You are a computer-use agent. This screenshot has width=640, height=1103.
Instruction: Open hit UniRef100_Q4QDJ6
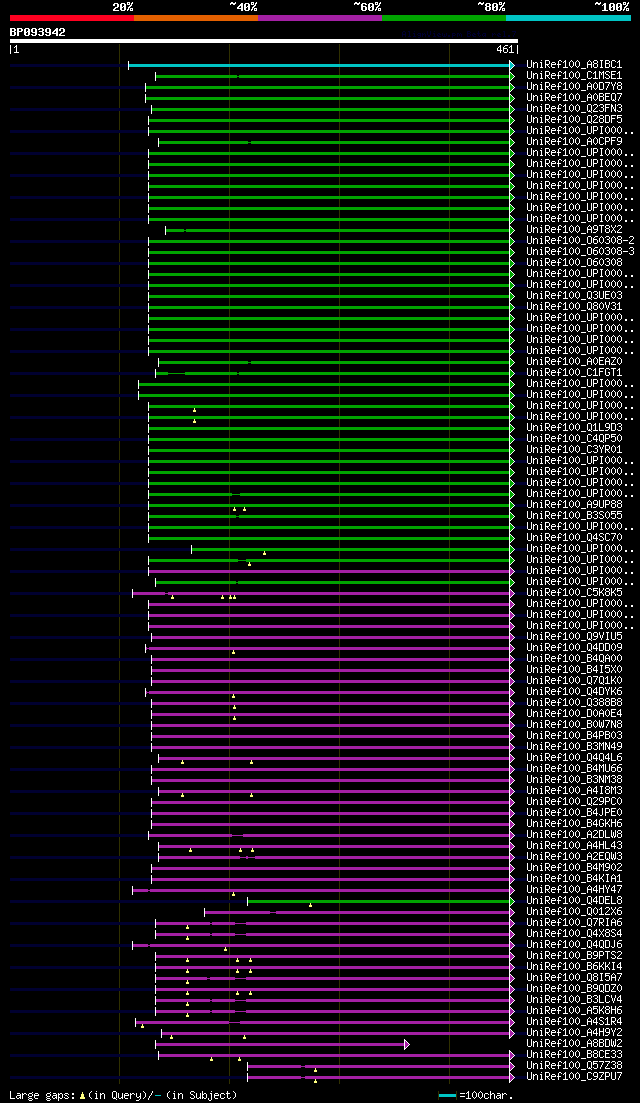point(574,945)
